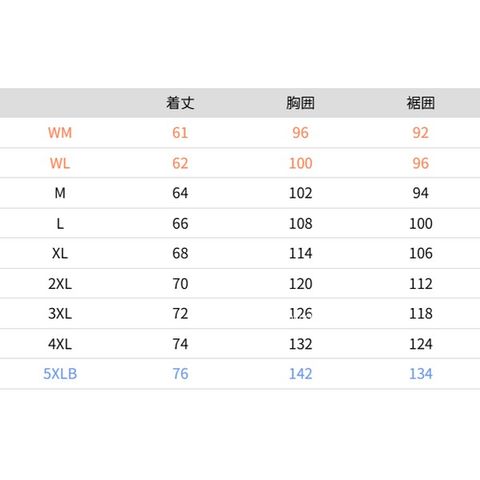Click the 裾囲 column header
The height and width of the screenshot is (480, 480).
[x=421, y=103]
